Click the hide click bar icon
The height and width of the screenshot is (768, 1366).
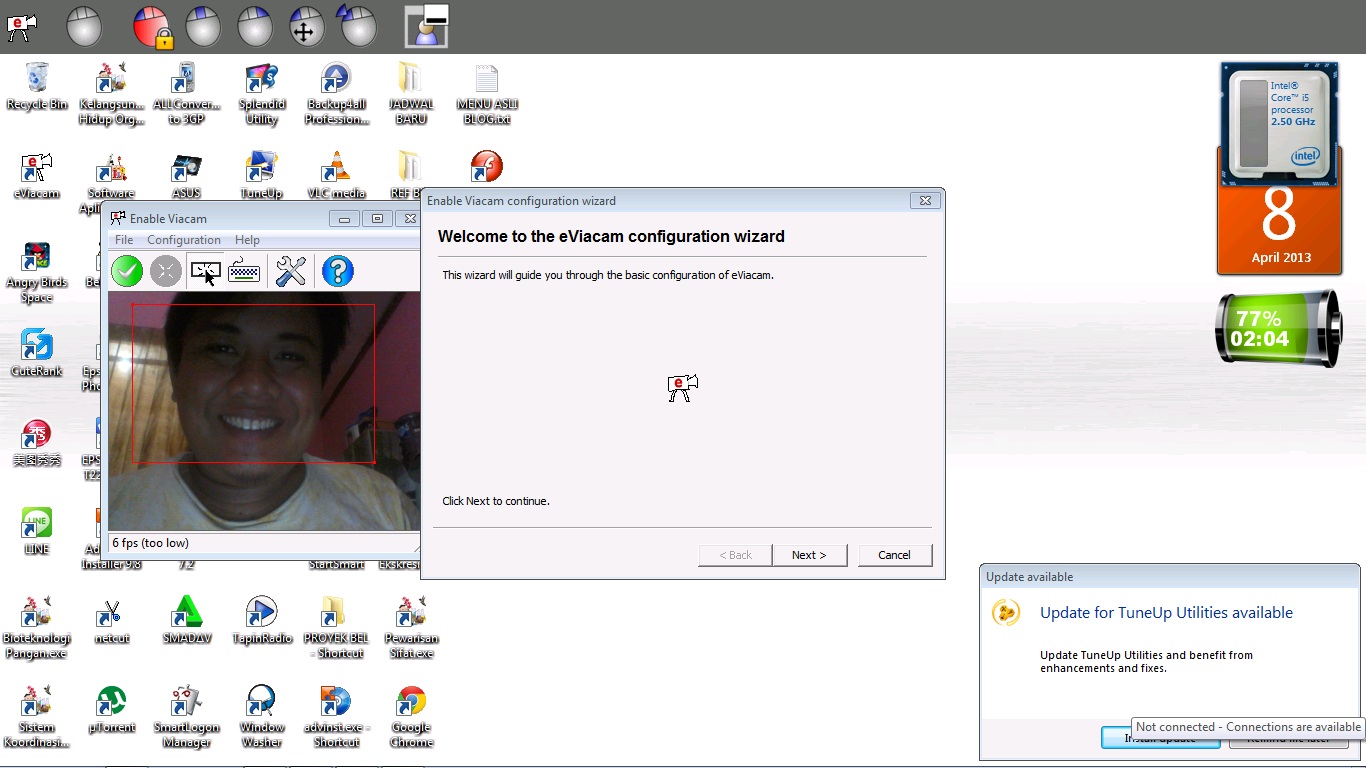[x=426, y=26]
